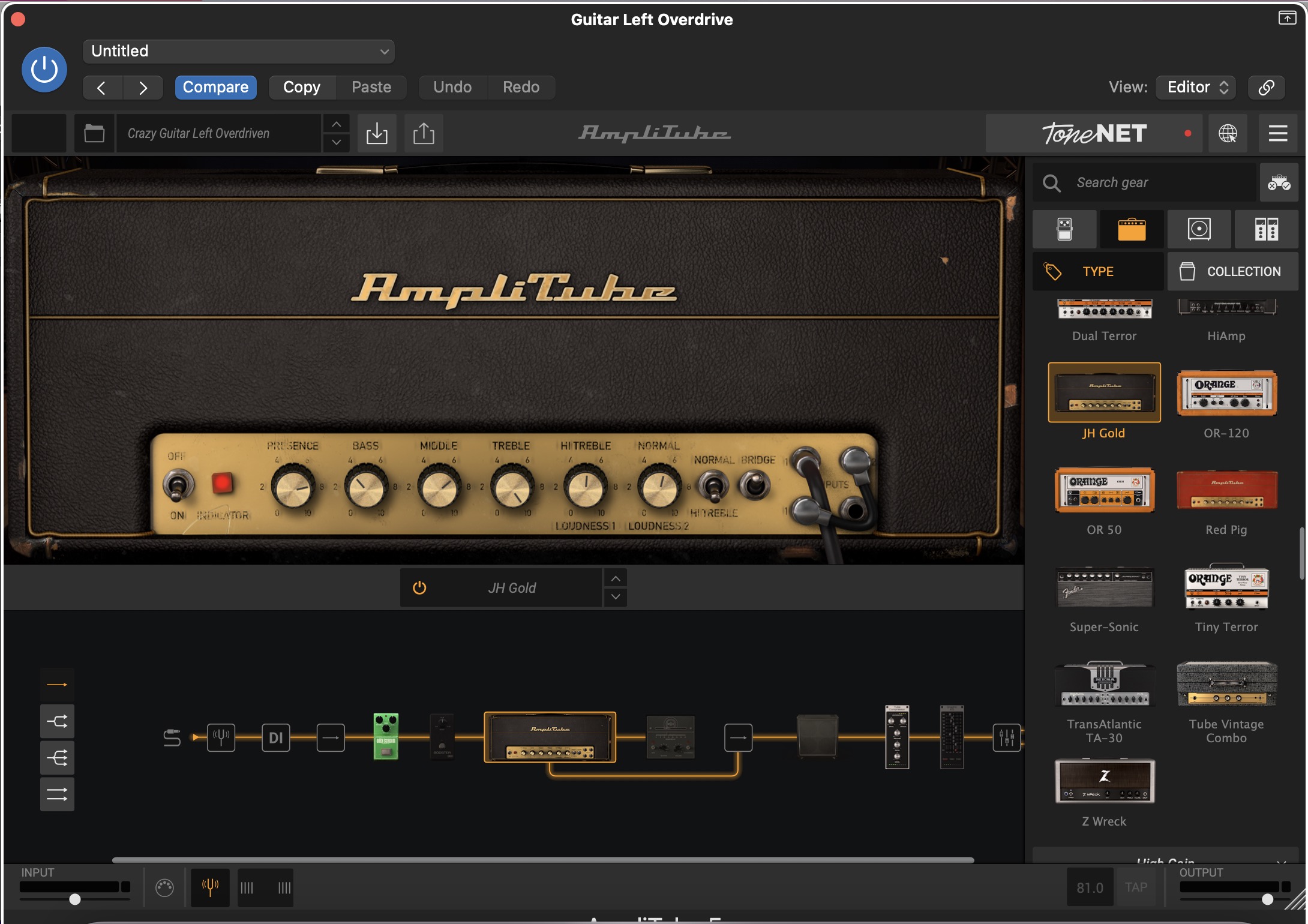This screenshot has height=924, width=1308.
Task: Toggle the plugin bypass power button
Action: [x=44, y=70]
